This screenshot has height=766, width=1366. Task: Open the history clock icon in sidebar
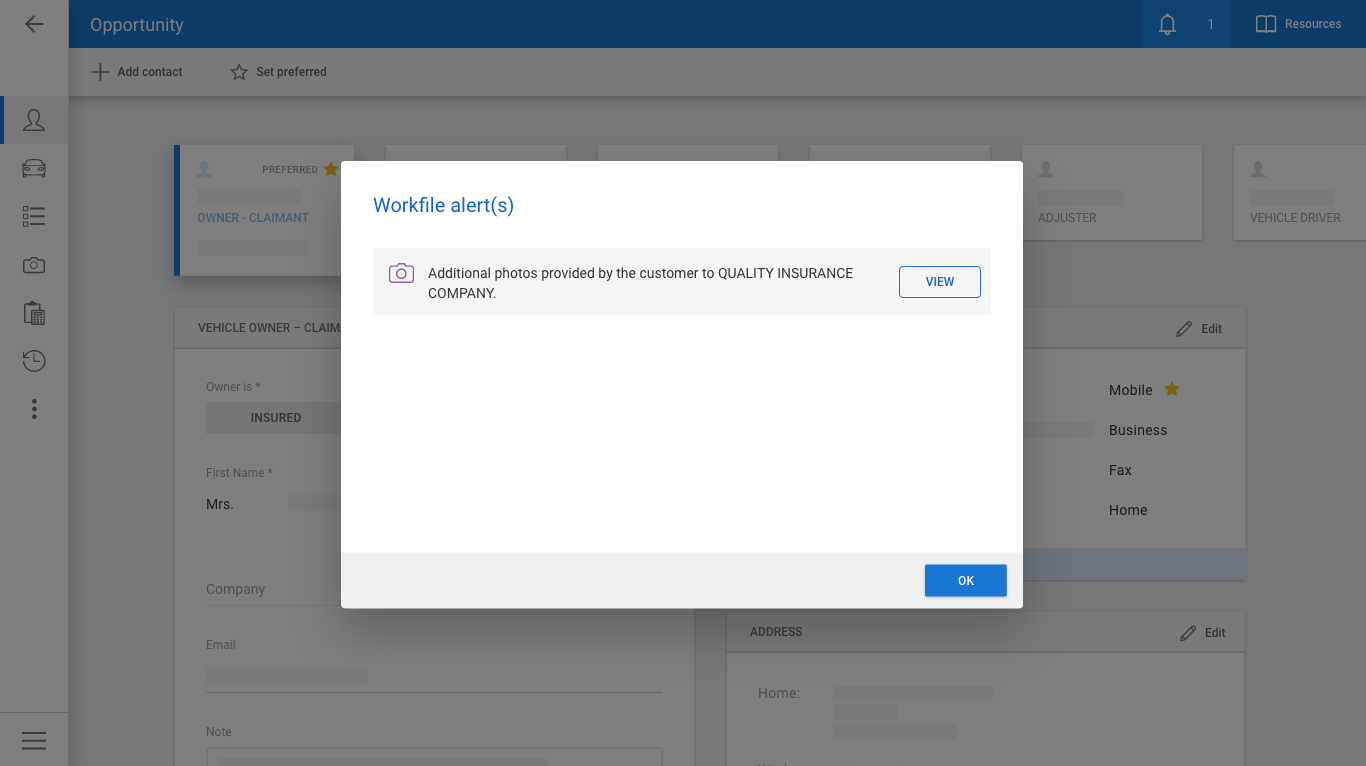click(34, 361)
